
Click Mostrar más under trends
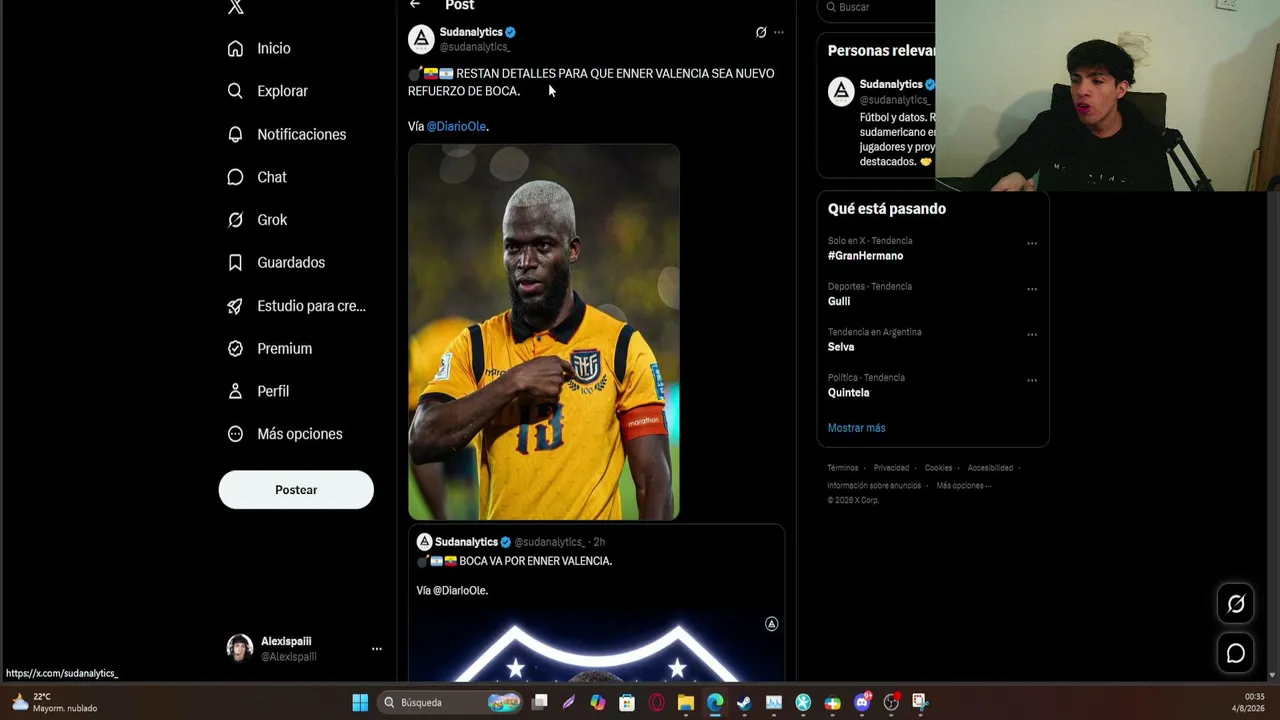coord(856,428)
